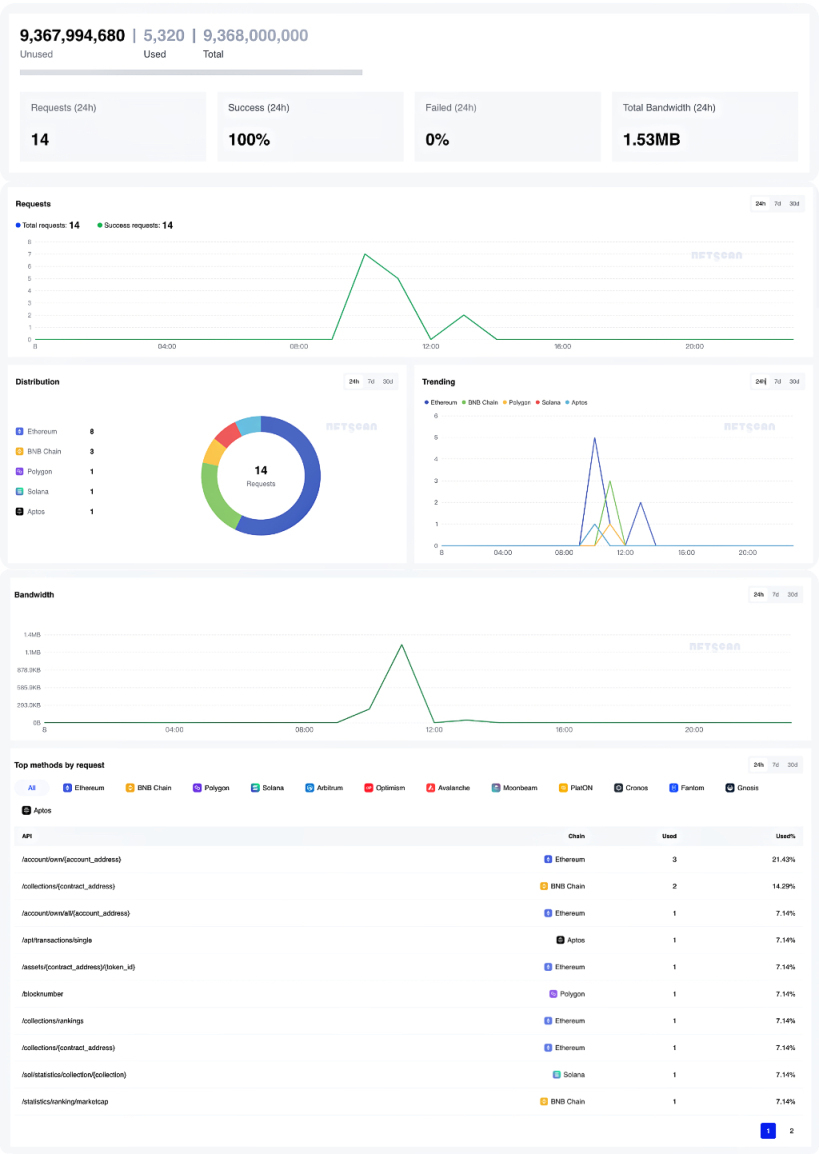Image resolution: width=819 pixels, height=1154 pixels.
Task: Filter by the Gnosis chain icon
Action: click(x=730, y=787)
